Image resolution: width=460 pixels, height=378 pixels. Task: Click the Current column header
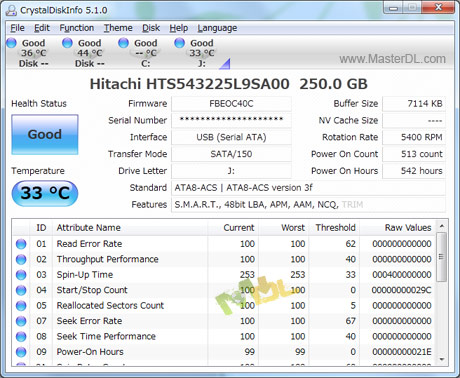tap(233, 228)
